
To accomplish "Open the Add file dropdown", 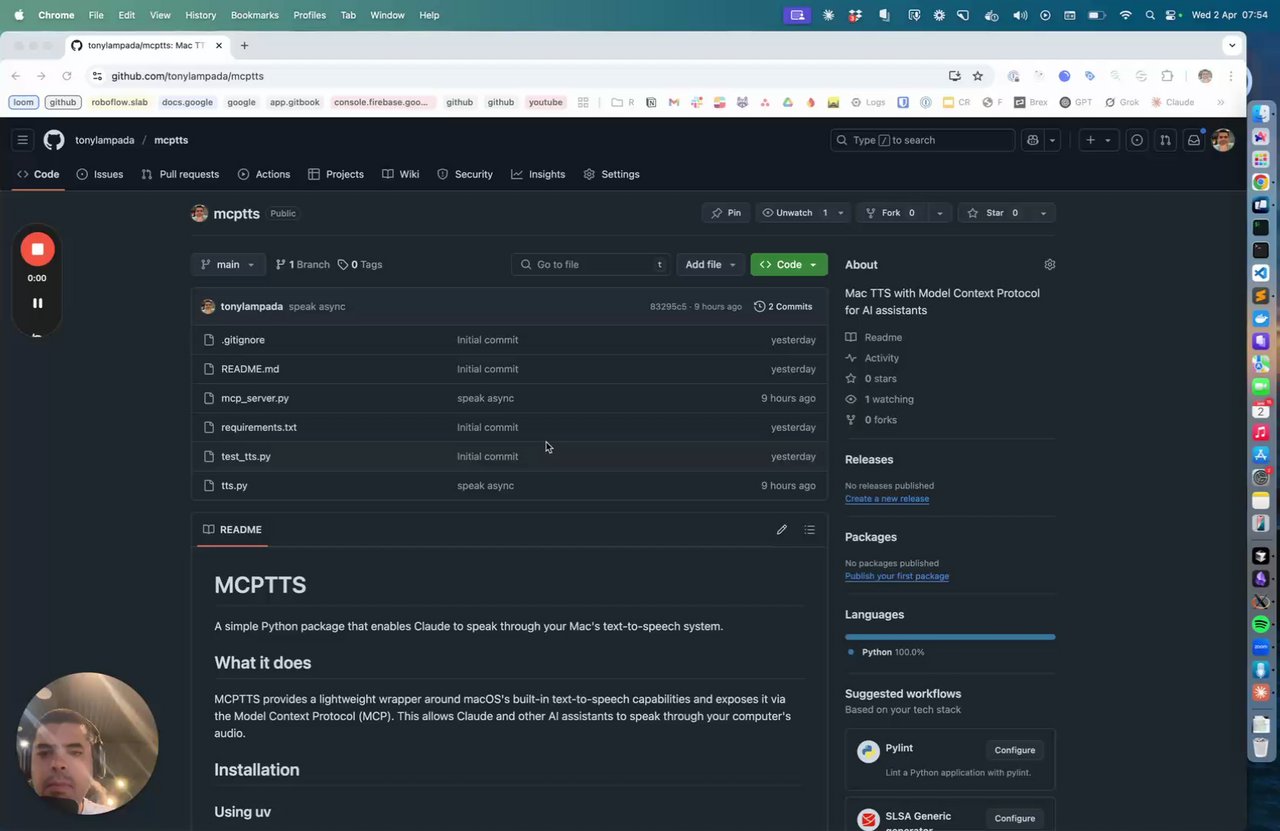I will (x=711, y=265).
